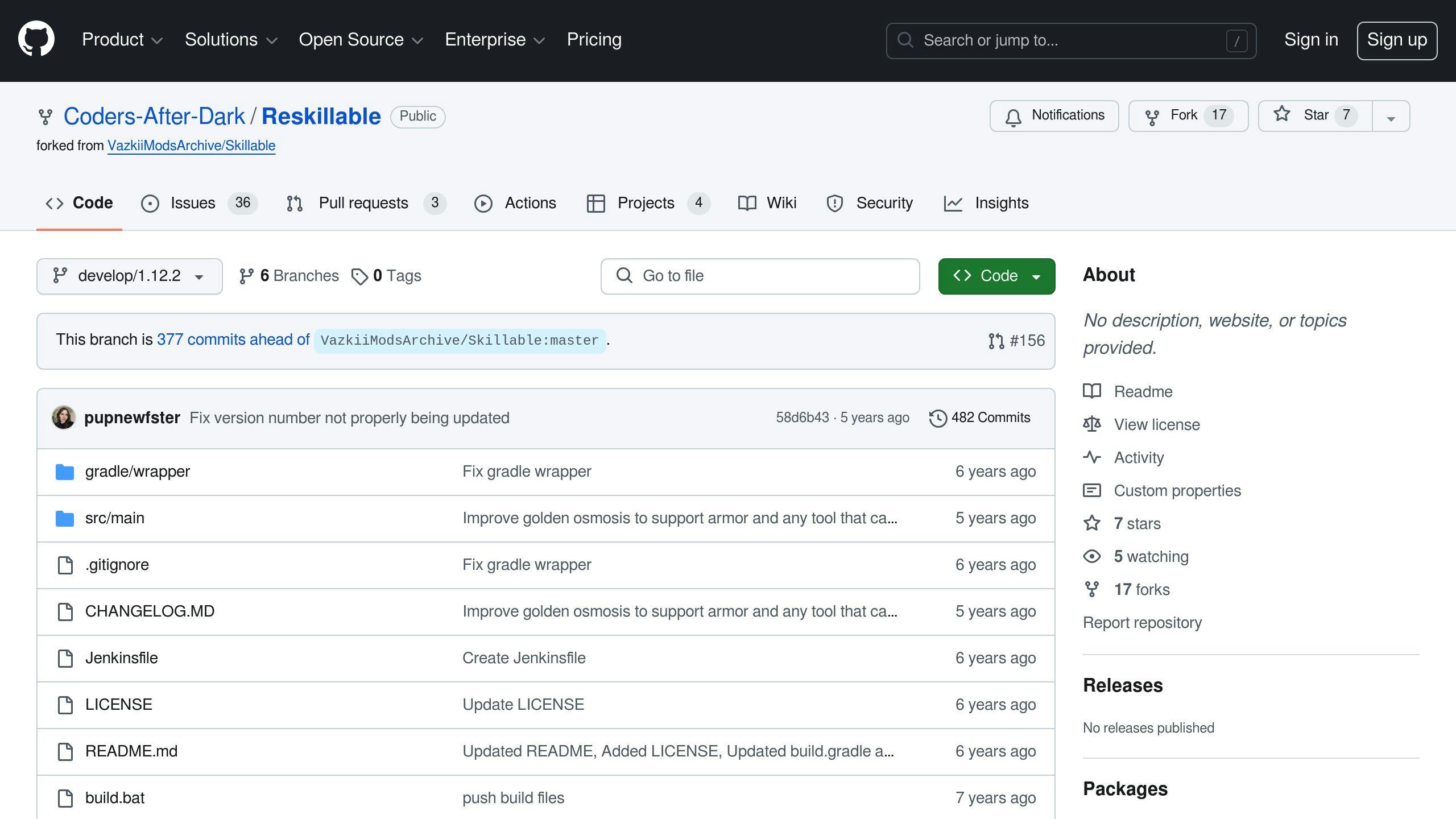Expand the Open Source menu
The width and height of the screenshot is (1456, 819).
pyautogui.click(x=361, y=40)
